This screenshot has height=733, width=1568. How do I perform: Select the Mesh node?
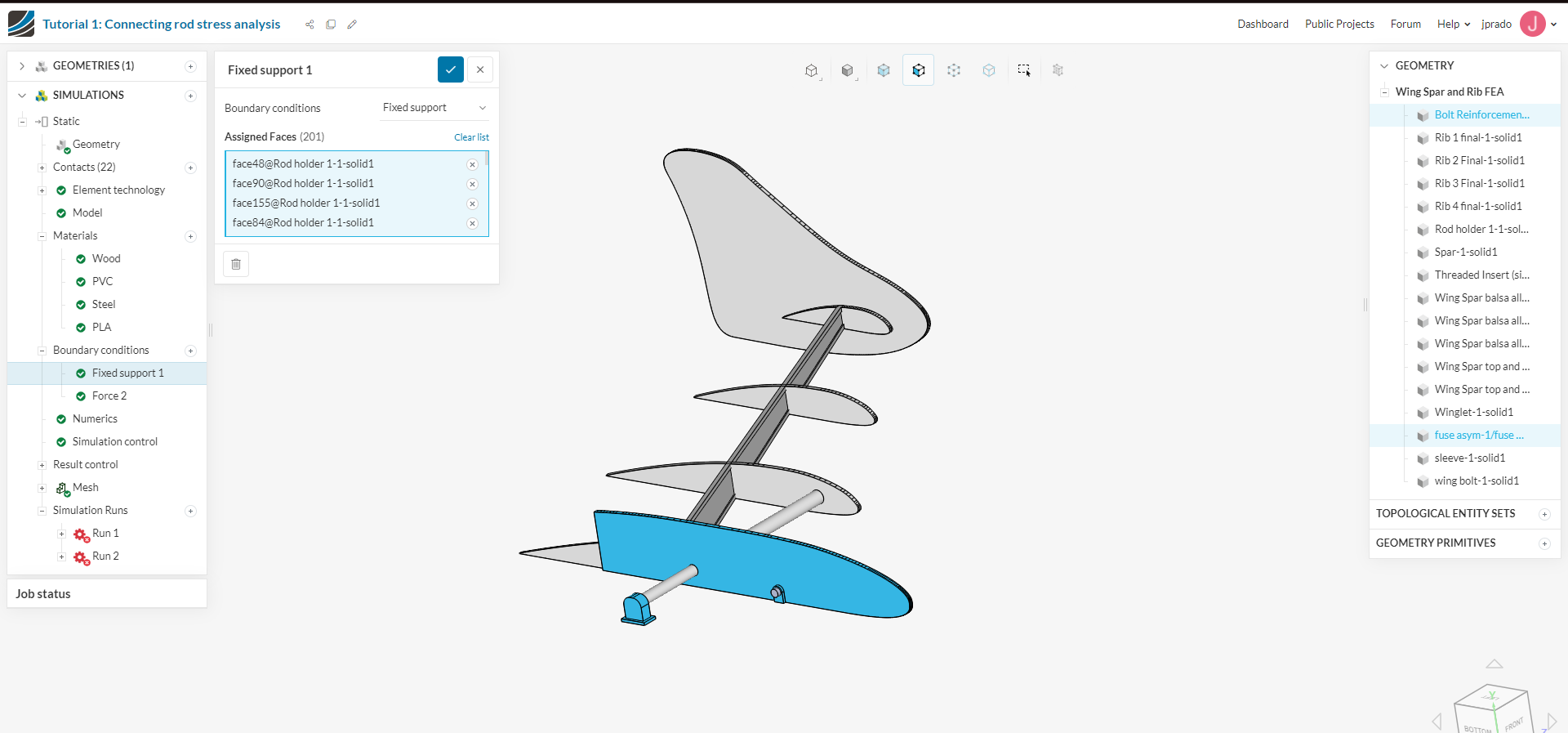(86, 488)
